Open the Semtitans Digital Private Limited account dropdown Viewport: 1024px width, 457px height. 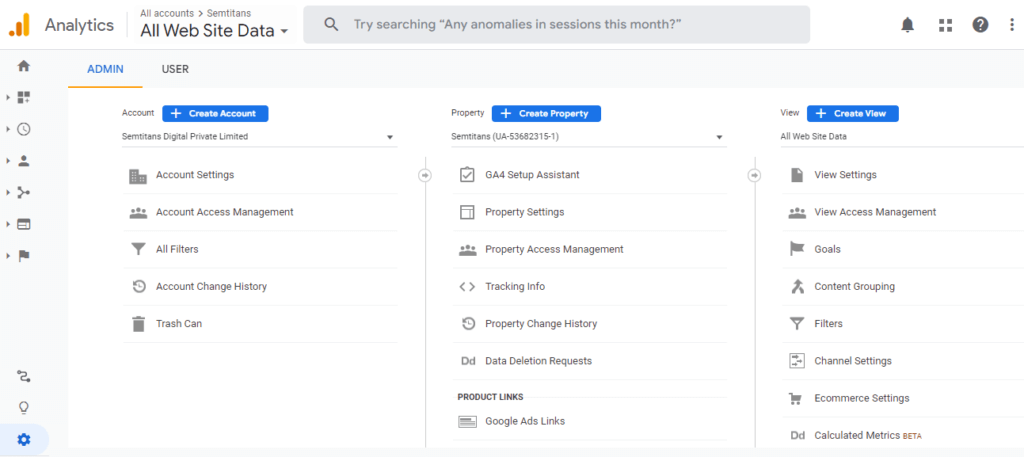(259, 137)
